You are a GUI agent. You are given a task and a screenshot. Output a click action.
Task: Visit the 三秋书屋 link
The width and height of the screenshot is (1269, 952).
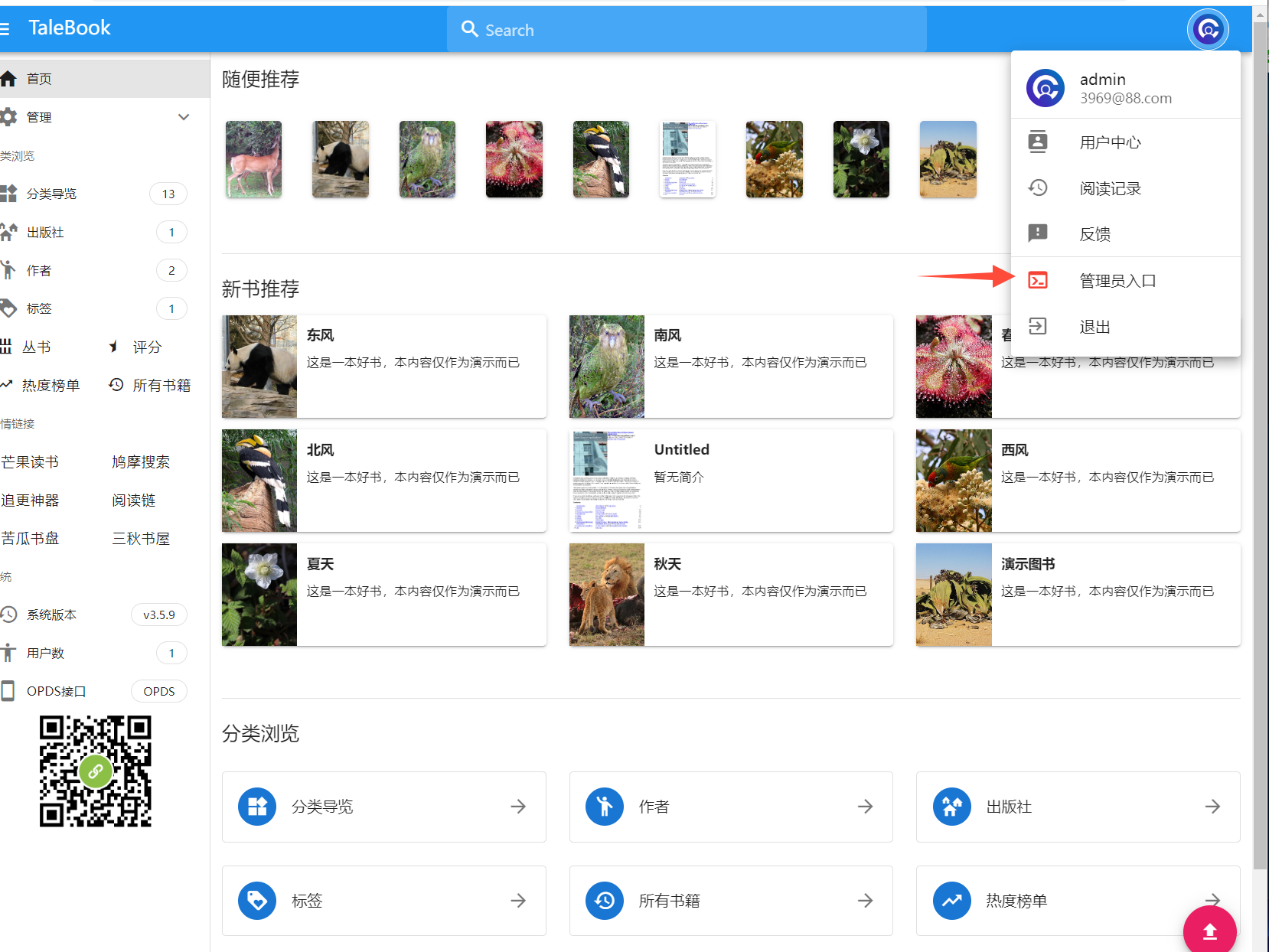[141, 538]
